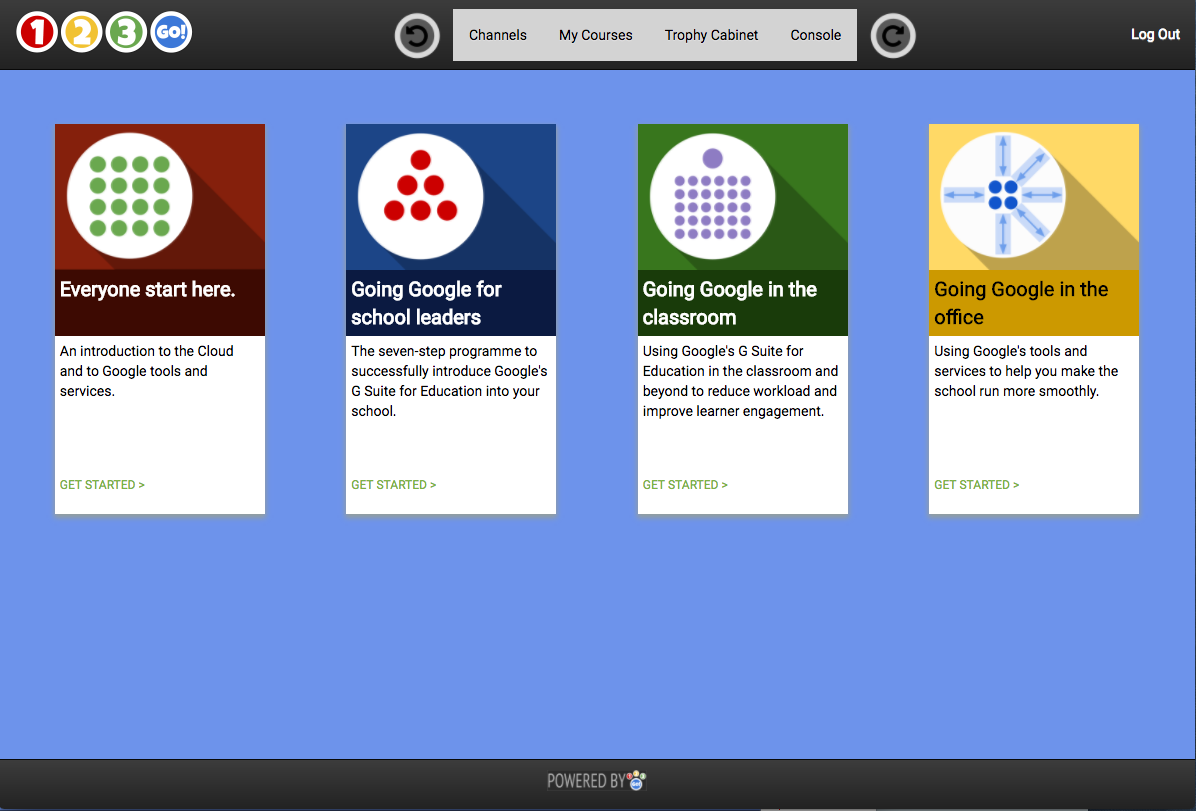Click the green dots grid course icon
The width and height of the screenshot is (1196, 811).
click(130, 196)
